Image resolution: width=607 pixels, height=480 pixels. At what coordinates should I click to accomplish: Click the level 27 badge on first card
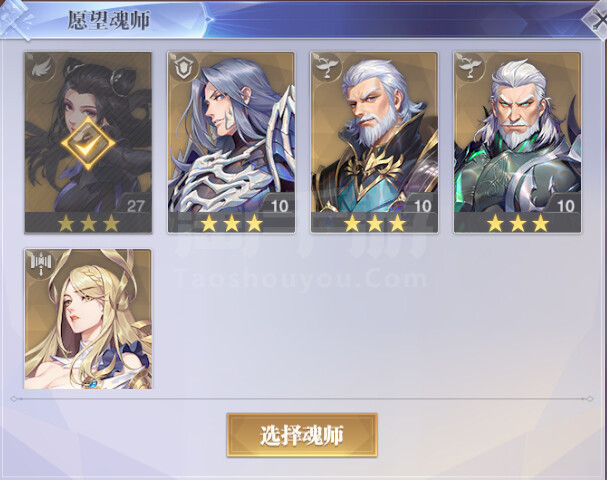[134, 205]
